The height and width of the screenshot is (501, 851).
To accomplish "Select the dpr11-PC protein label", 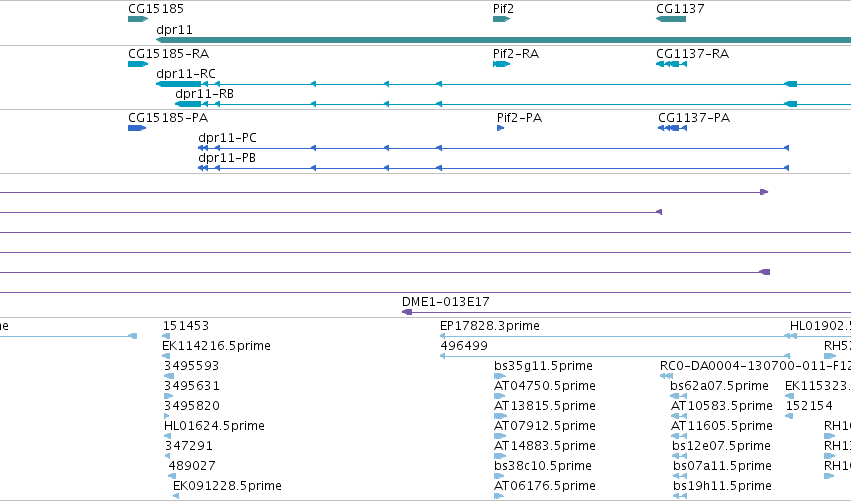I will pos(227,138).
